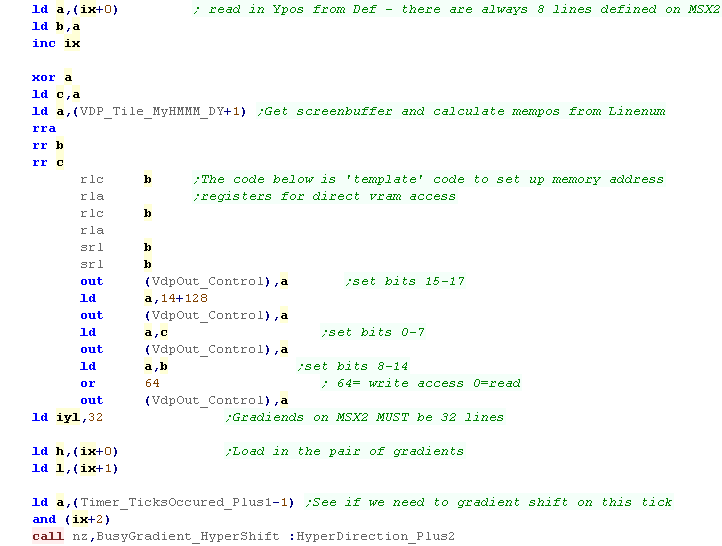
Task: Click the "or" instruction before 64
Action: (88, 383)
